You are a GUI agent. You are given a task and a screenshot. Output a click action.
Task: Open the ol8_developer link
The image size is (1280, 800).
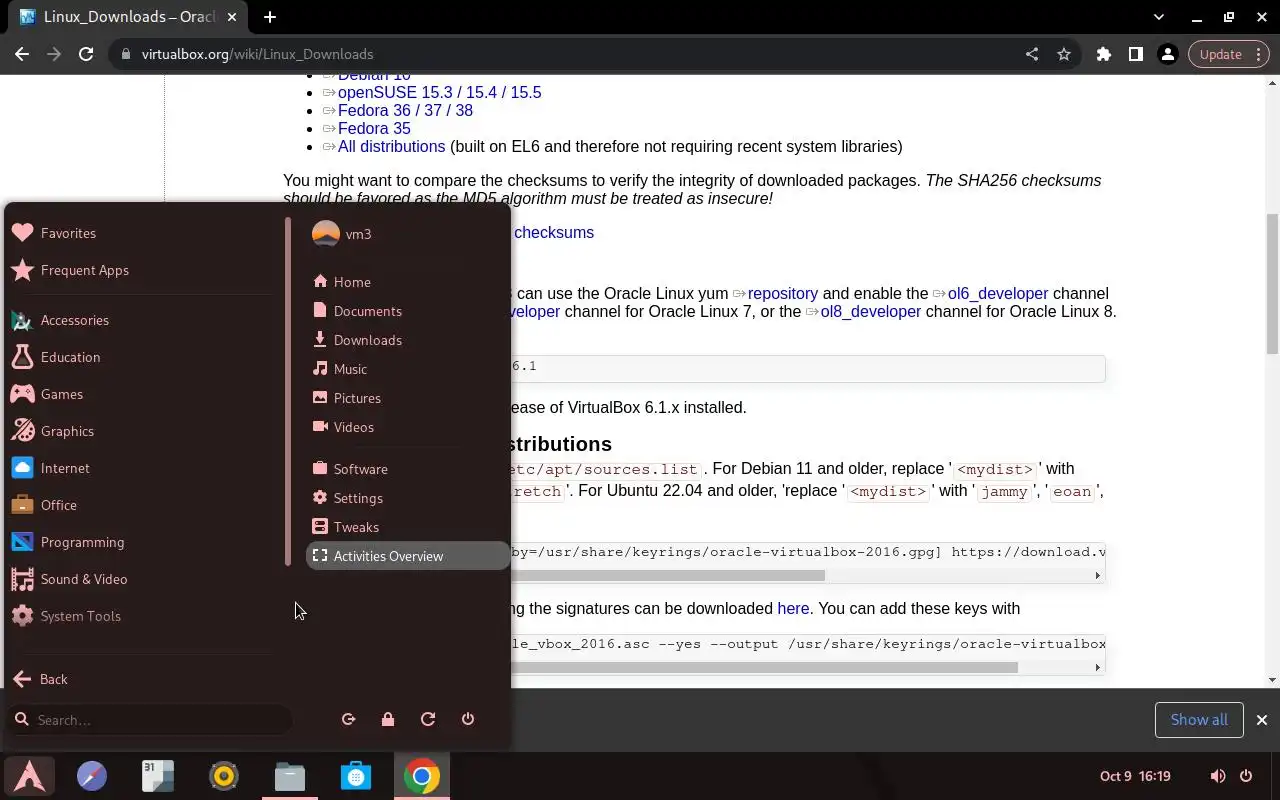coord(870,311)
